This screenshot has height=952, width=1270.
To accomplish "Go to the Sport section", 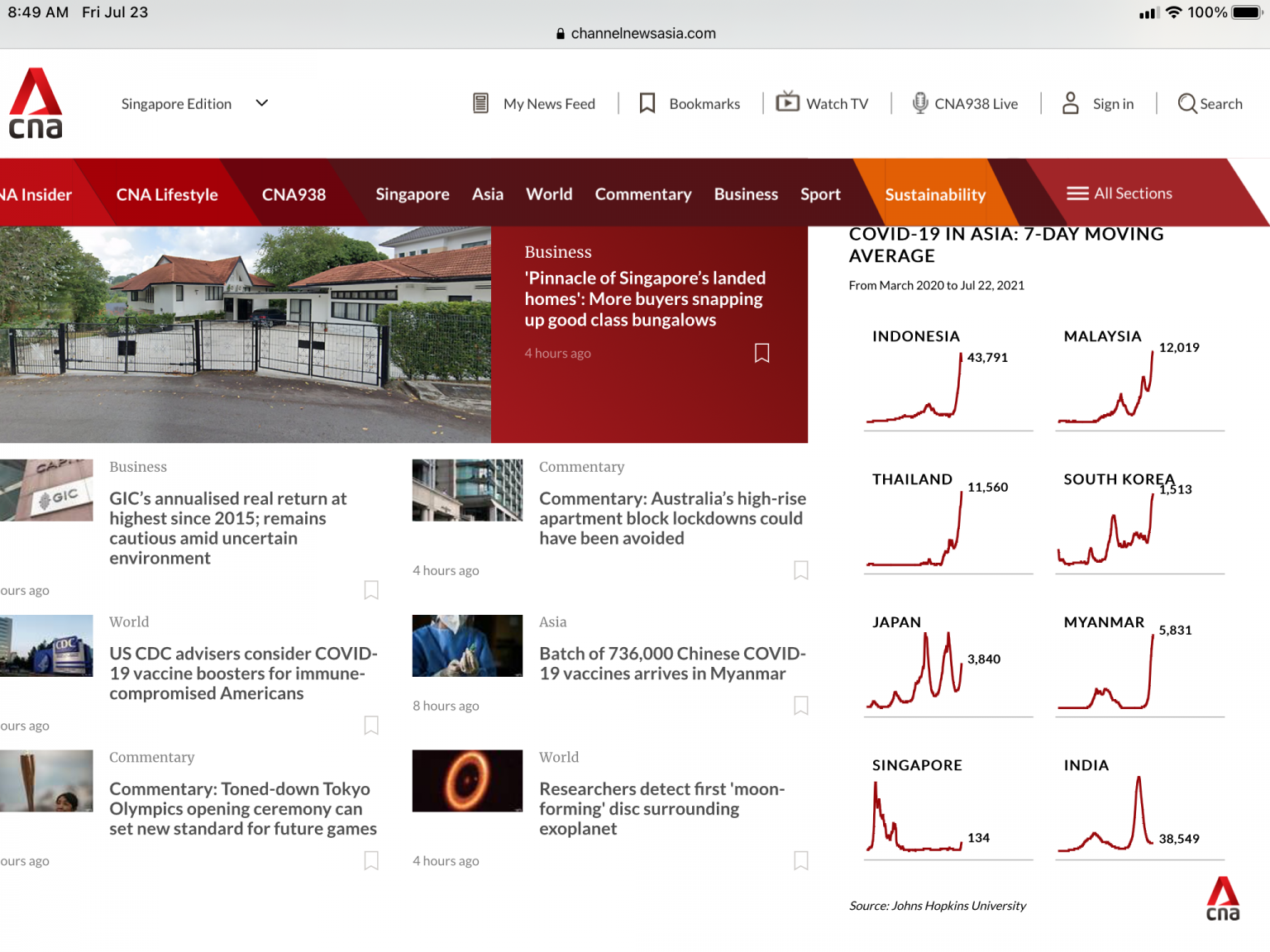I will 820,195.
